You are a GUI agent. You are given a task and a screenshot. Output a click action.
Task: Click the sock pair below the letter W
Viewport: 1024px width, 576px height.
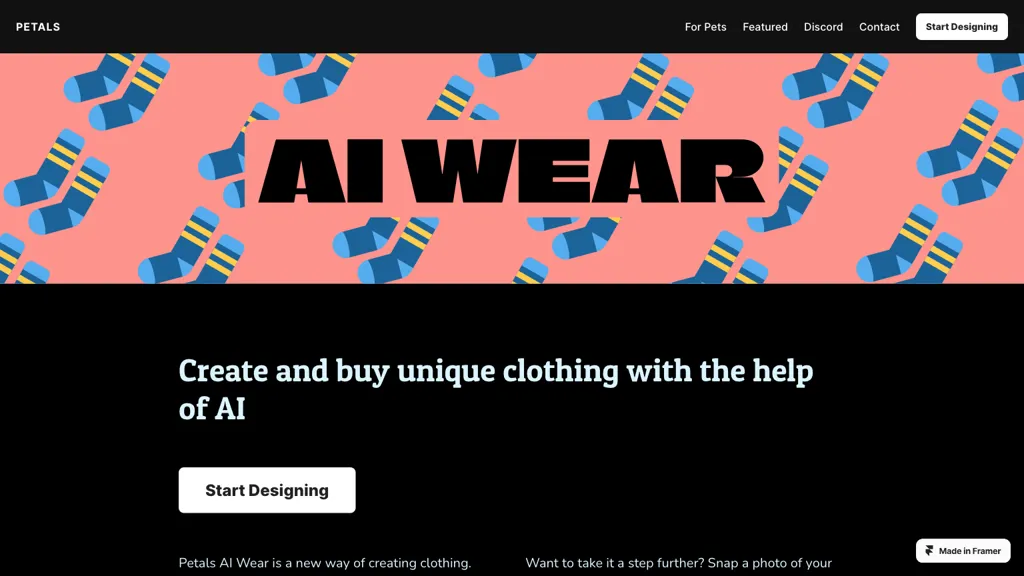point(385,249)
